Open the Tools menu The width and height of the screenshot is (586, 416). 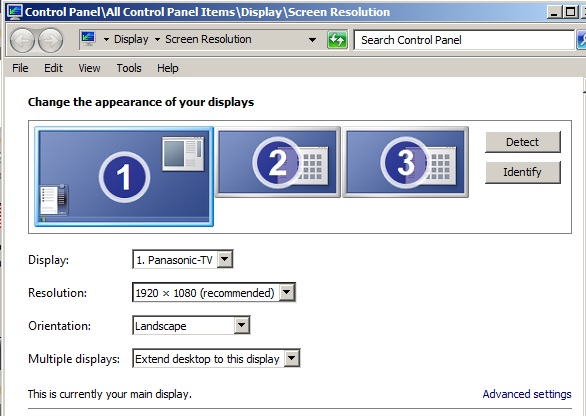(x=129, y=68)
